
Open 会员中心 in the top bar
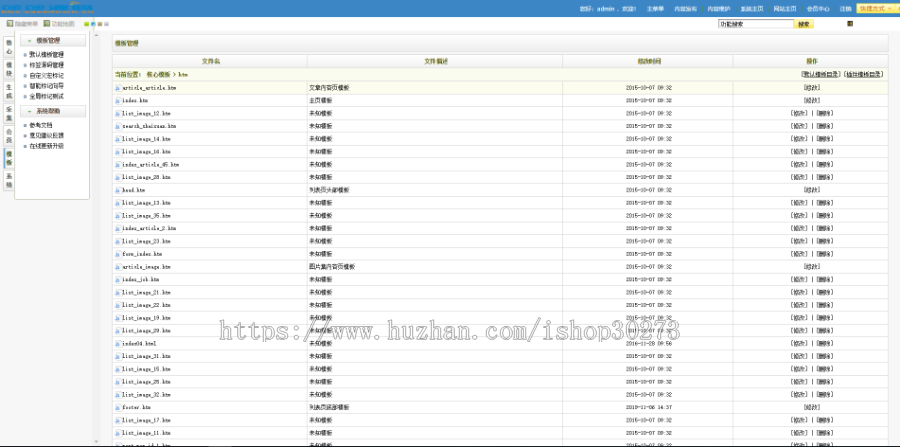pos(818,9)
